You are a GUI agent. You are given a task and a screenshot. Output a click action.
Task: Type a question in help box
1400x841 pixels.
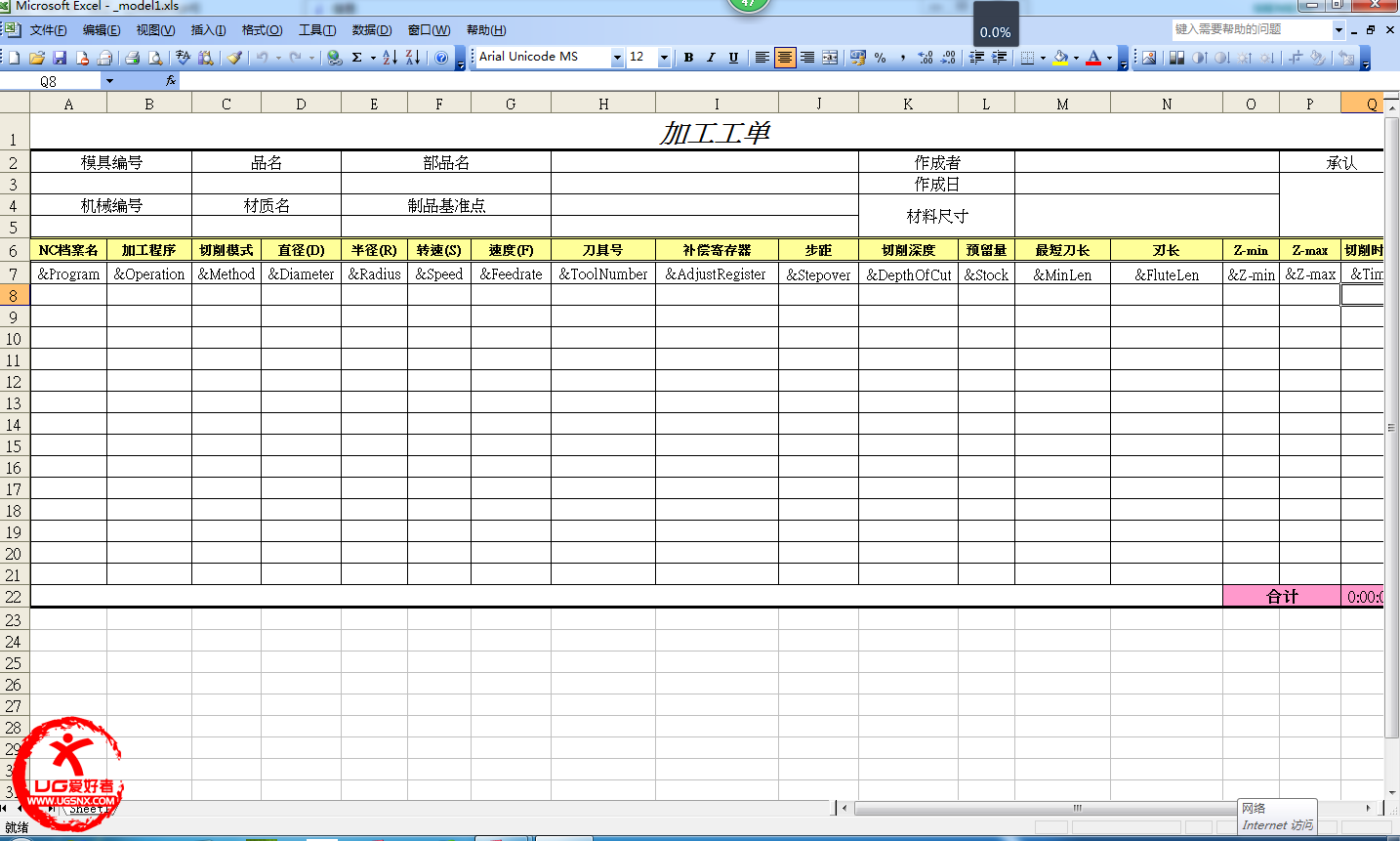pyautogui.click(x=1252, y=30)
